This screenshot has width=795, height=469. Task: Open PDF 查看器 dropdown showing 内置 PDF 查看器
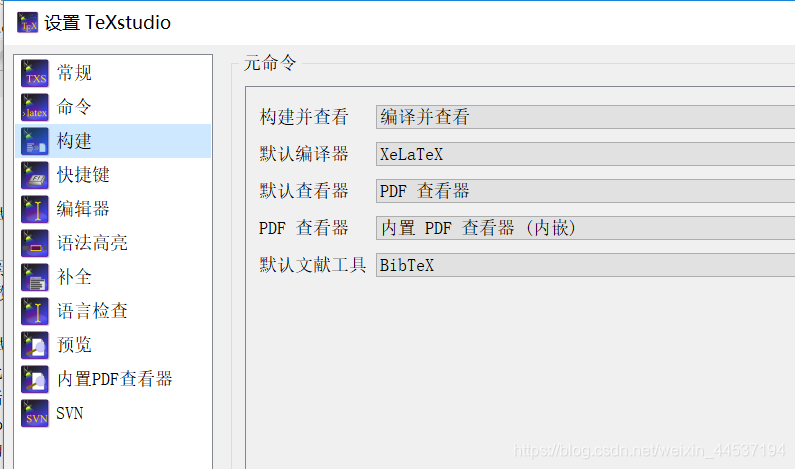(x=585, y=228)
